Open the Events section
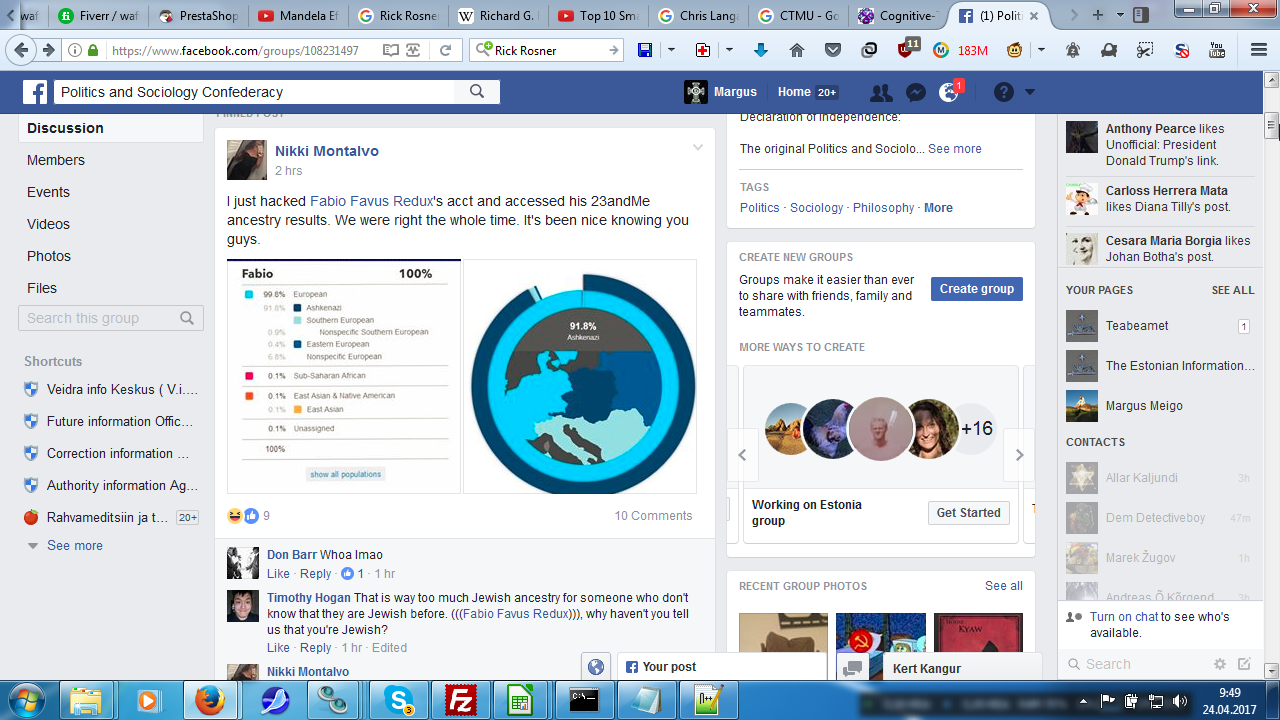Image resolution: width=1280 pixels, height=720 pixels. [48, 192]
